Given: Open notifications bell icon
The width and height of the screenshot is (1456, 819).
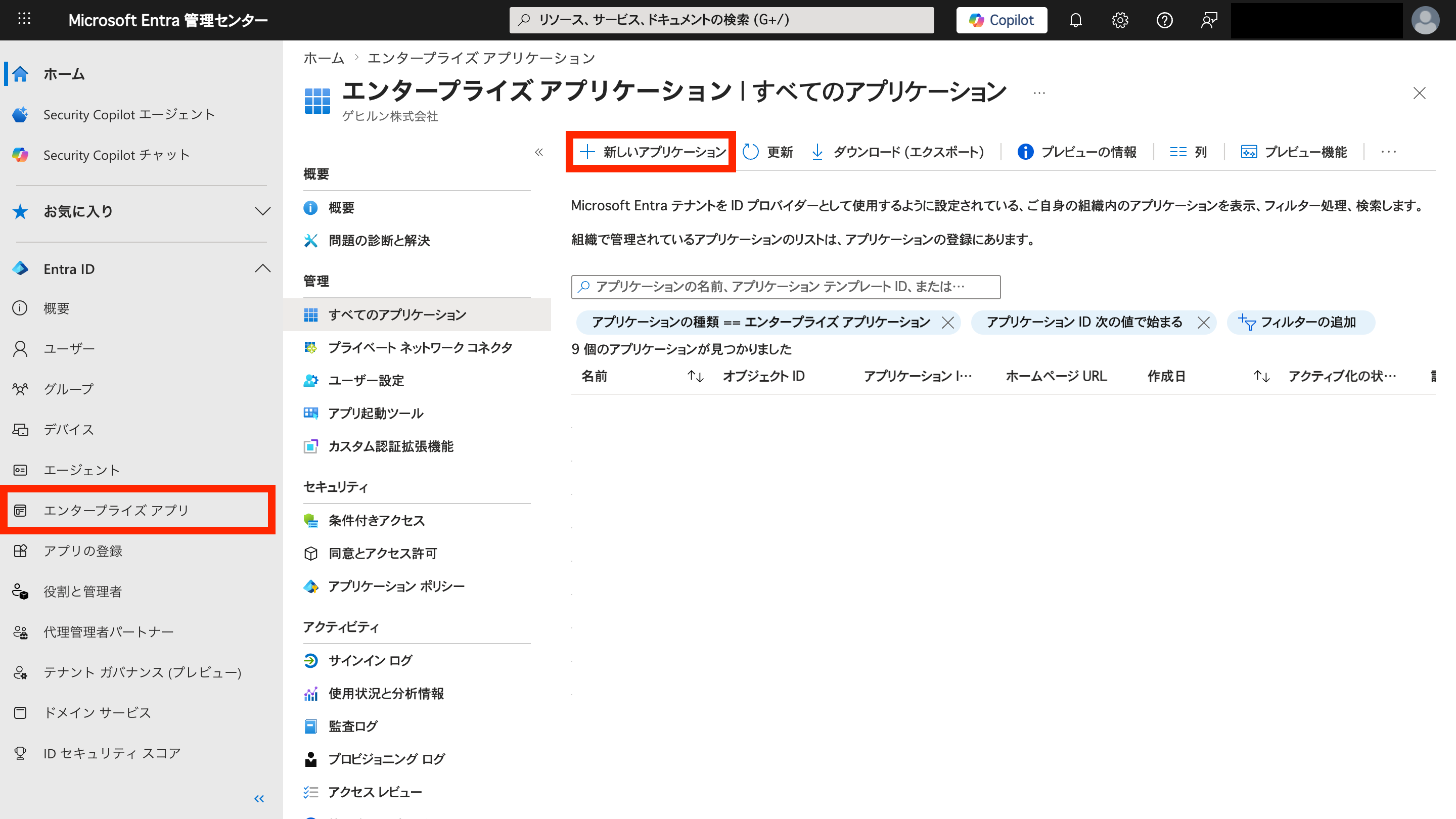Looking at the screenshot, I should click(x=1076, y=20).
